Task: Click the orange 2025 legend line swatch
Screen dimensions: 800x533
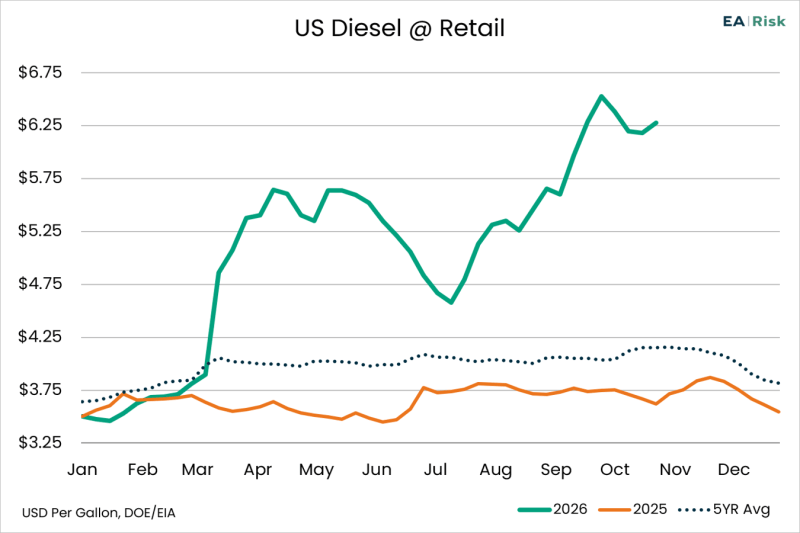Action: click(615, 510)
